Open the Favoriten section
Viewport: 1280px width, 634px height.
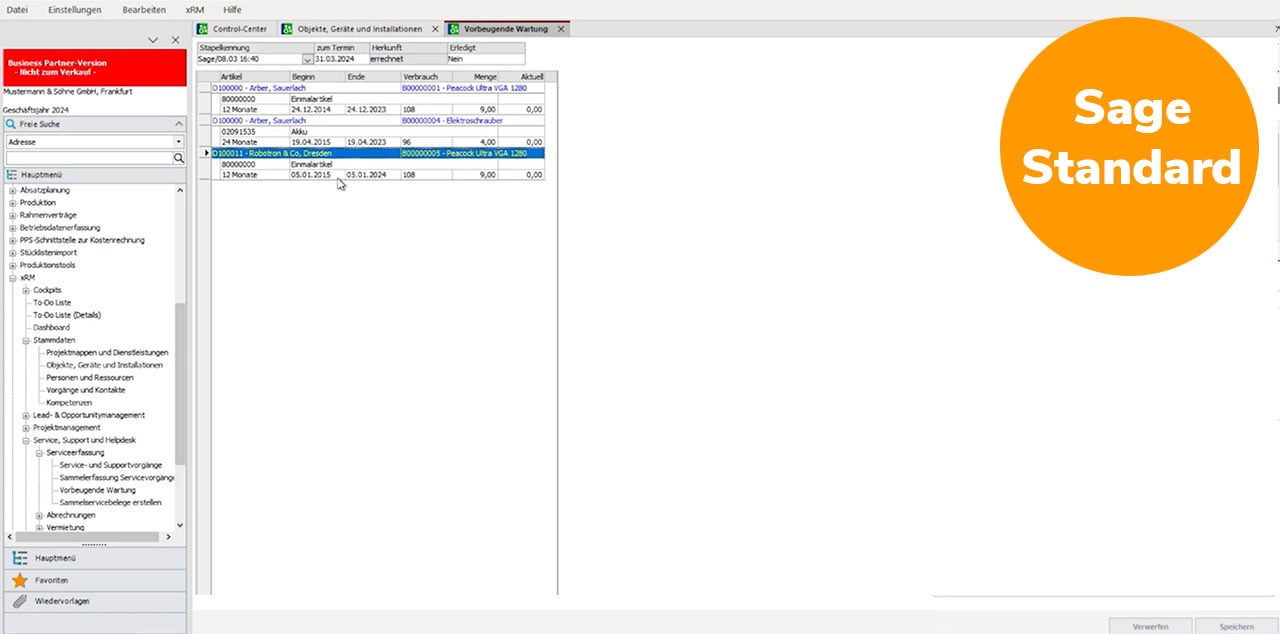coord(94,580)
